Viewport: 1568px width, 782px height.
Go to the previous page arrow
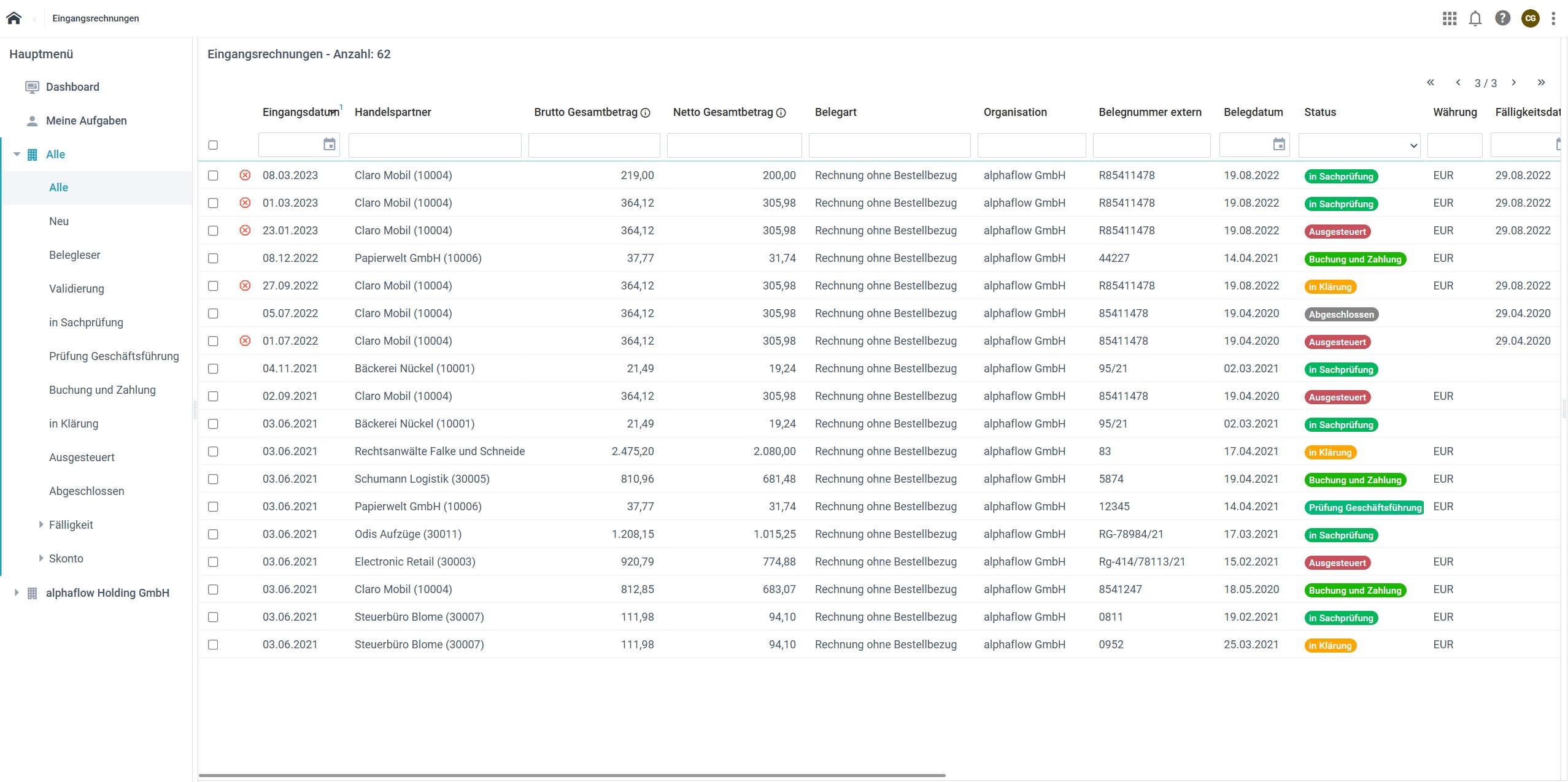[1458, 83]
